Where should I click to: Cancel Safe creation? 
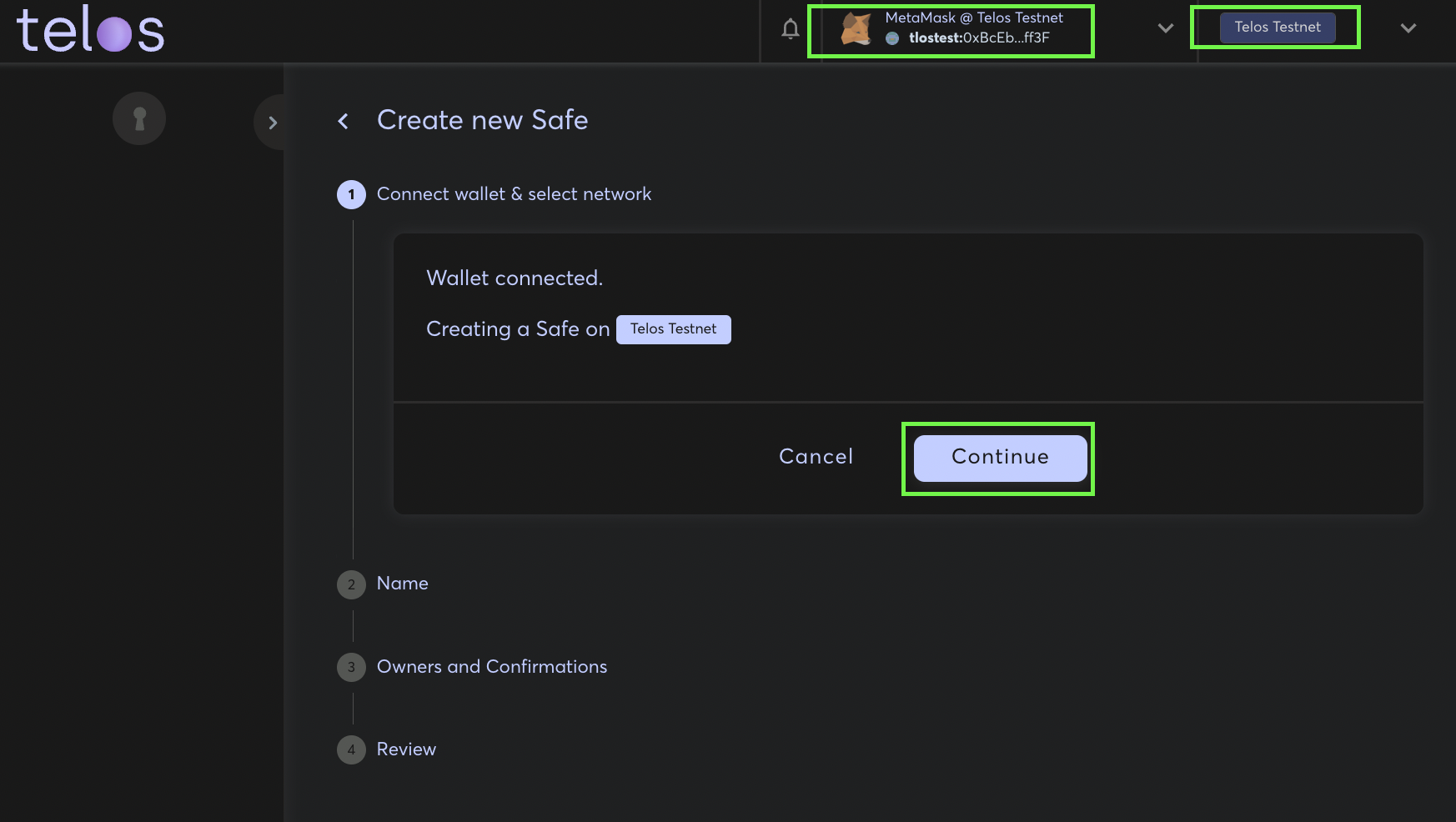click(816, 457)
